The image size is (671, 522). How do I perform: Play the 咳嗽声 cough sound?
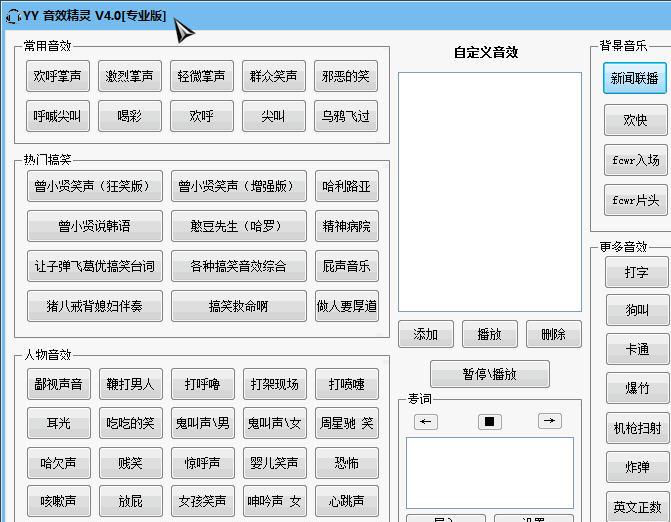coord(59,501)
